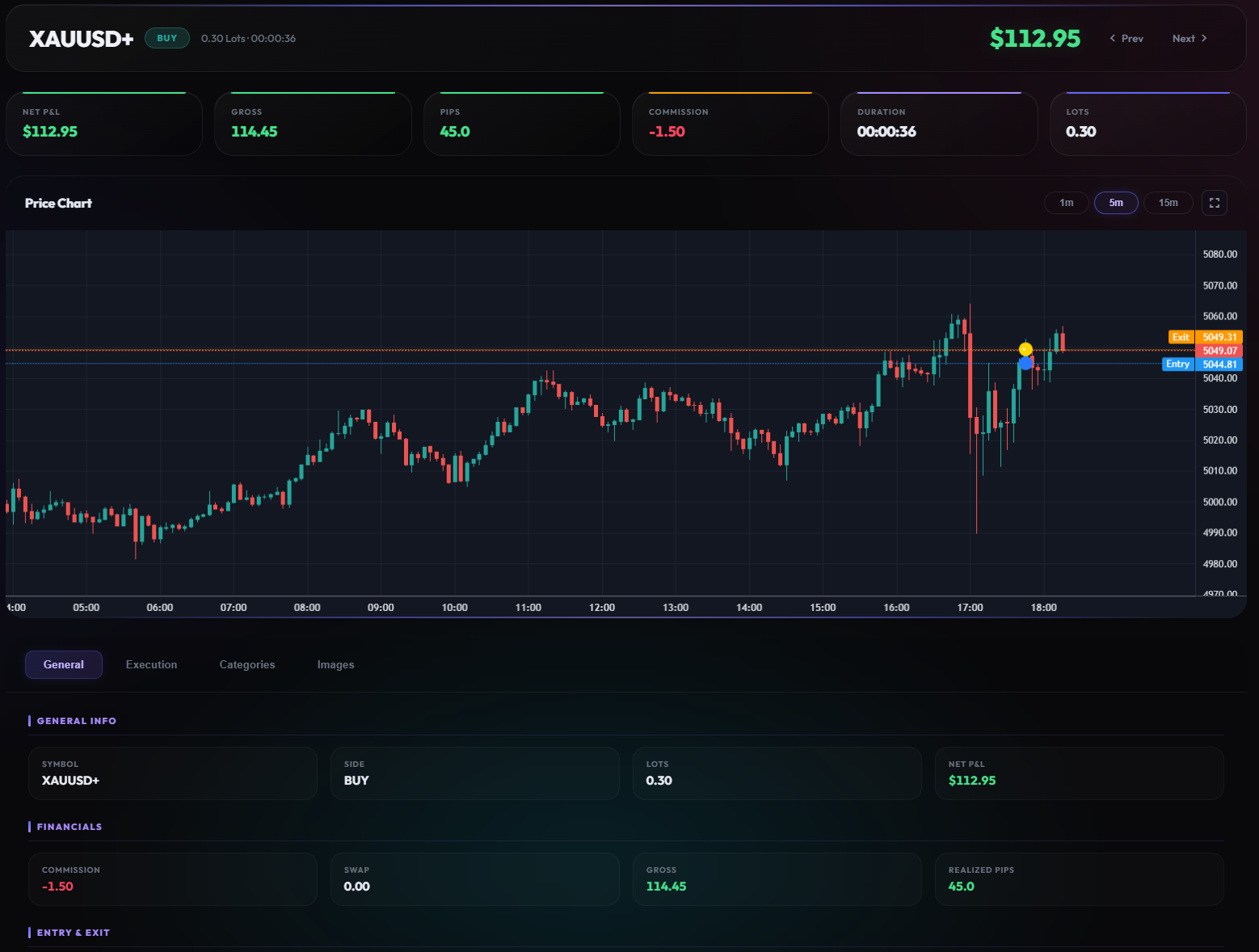The height and width of the screenshot is (952, 1259).
Task: Open the General tab
Action: [x=64, y=664]
